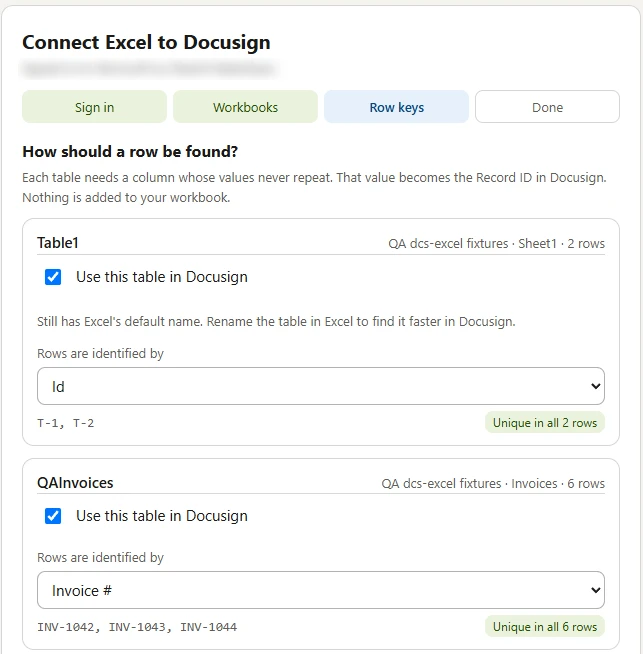This screenshot has width=643, height=654.
Task: Click 'QA dcs-excel fixtures · Sheet1 · 2 rows'
Action: click(496, 244)
